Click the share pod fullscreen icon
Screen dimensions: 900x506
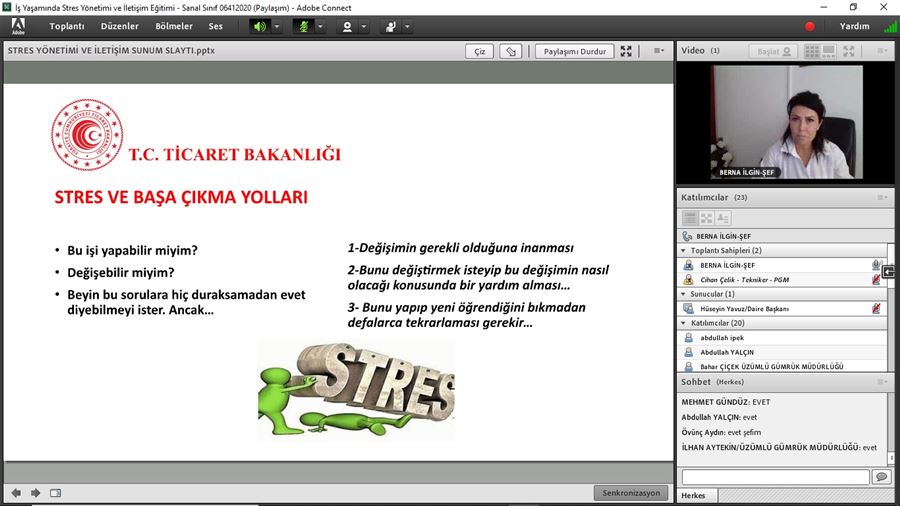pyautogui.click(x=626, y=51)
